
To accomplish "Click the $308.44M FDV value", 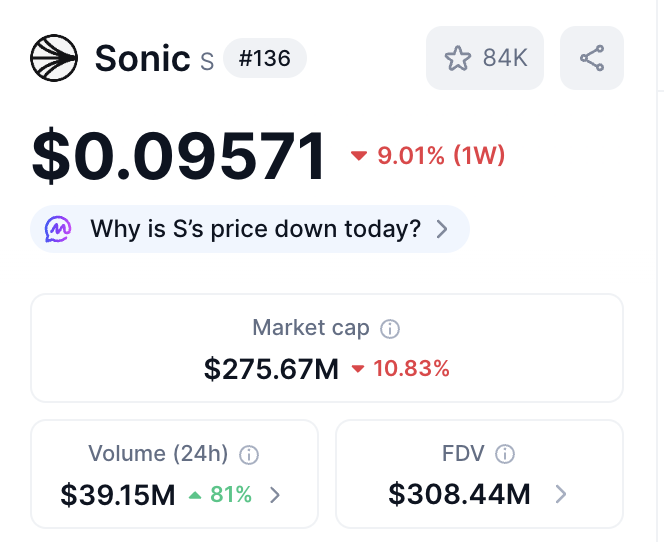I will [460, 494].
